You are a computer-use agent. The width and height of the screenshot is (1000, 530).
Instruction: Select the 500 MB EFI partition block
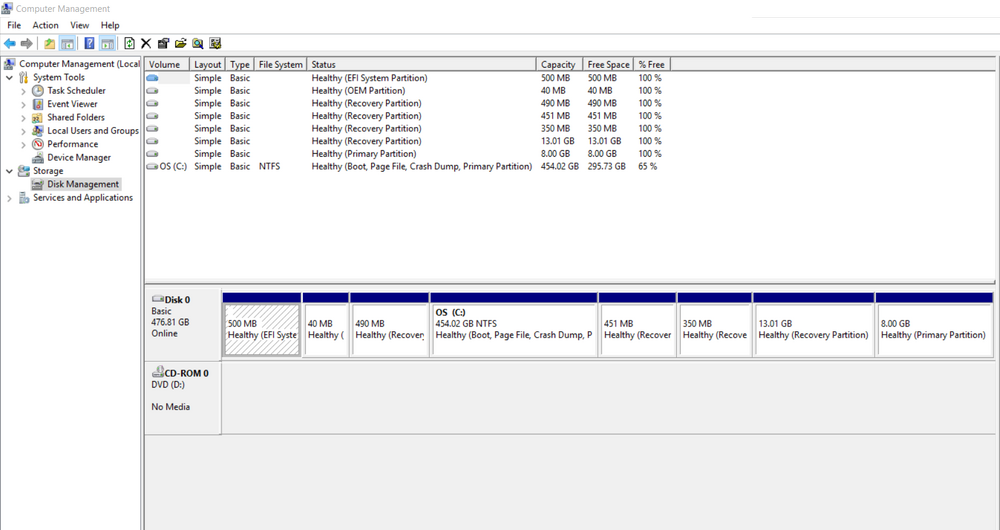tap(262, 329)
